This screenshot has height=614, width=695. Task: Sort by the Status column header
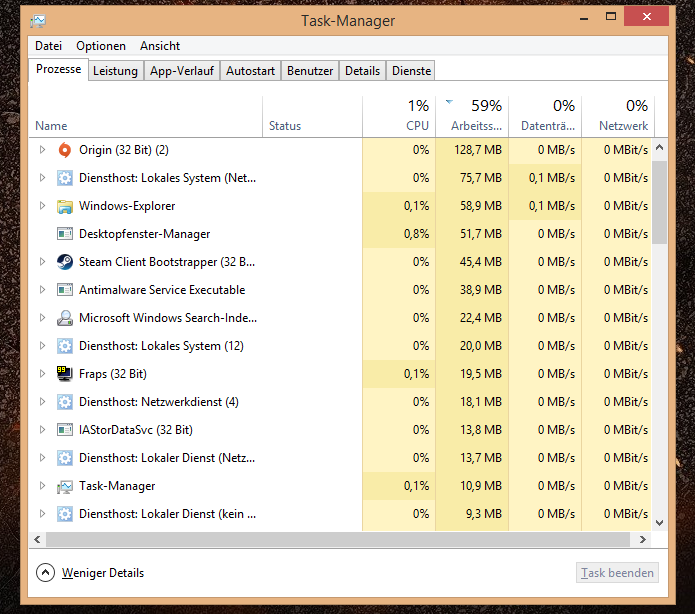pyautogui.click(x=312, y=117)
